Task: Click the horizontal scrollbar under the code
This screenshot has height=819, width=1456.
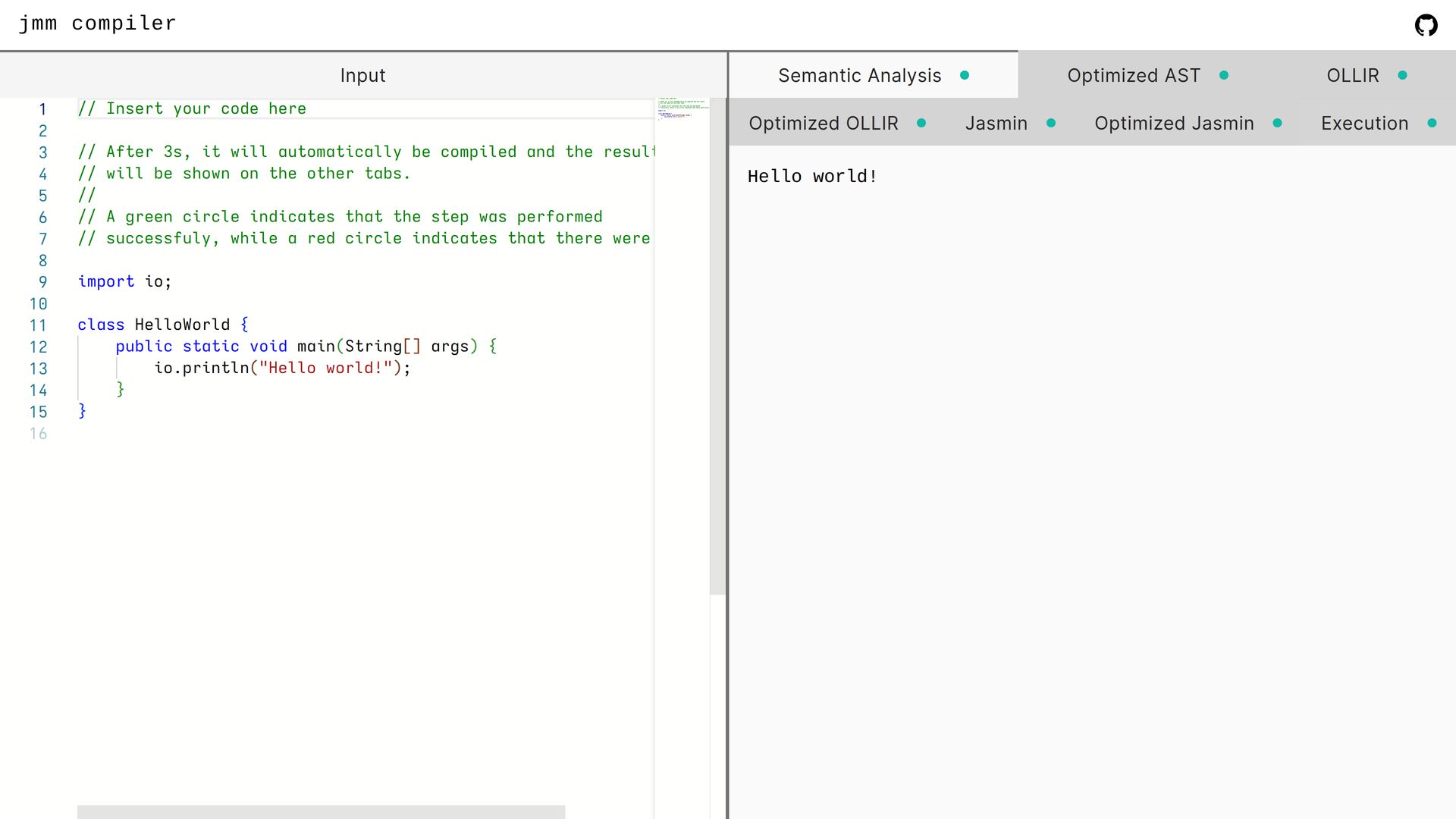Action: tap(321, 811)
